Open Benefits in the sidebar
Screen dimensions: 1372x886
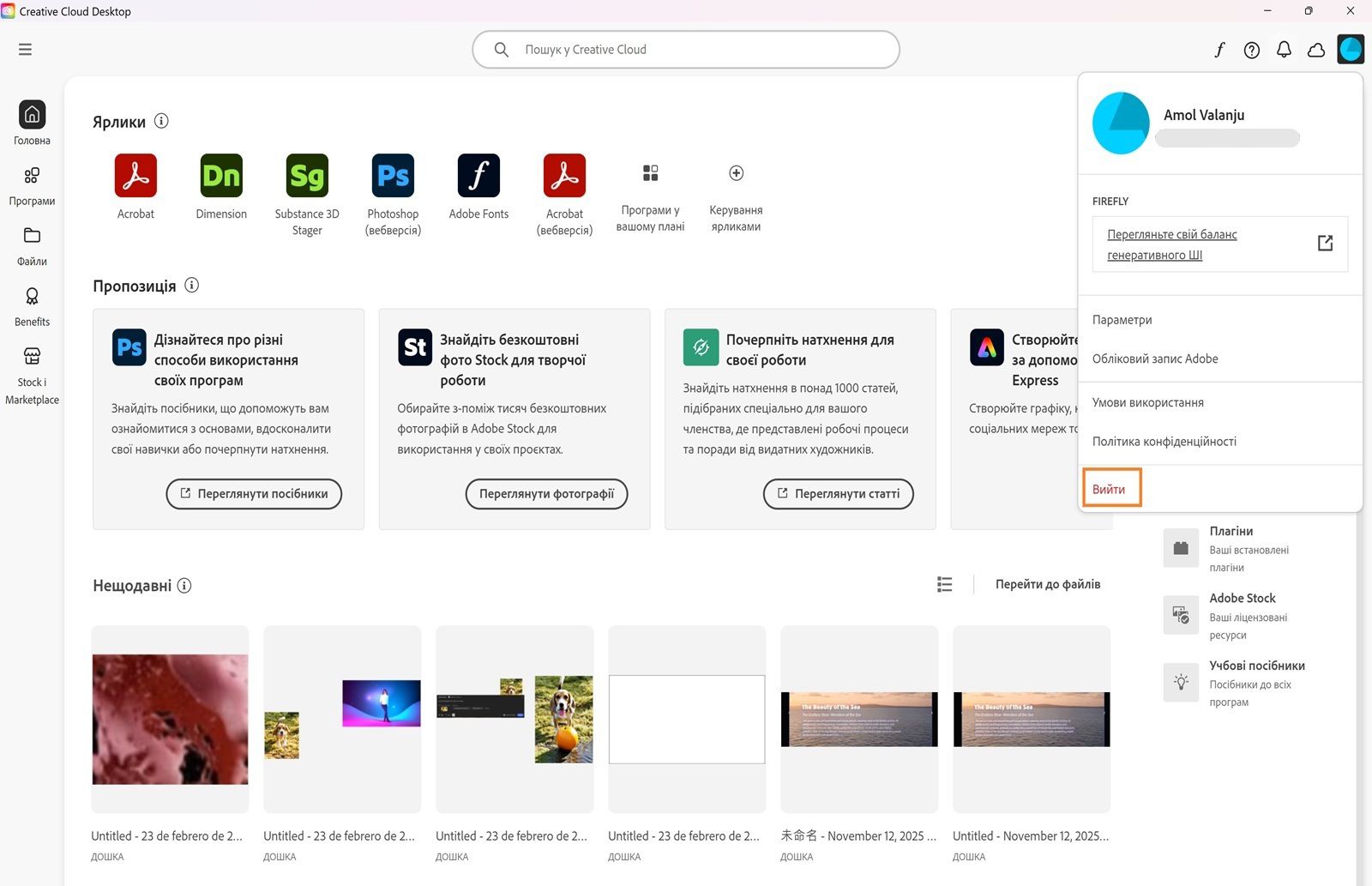[32, 307]
